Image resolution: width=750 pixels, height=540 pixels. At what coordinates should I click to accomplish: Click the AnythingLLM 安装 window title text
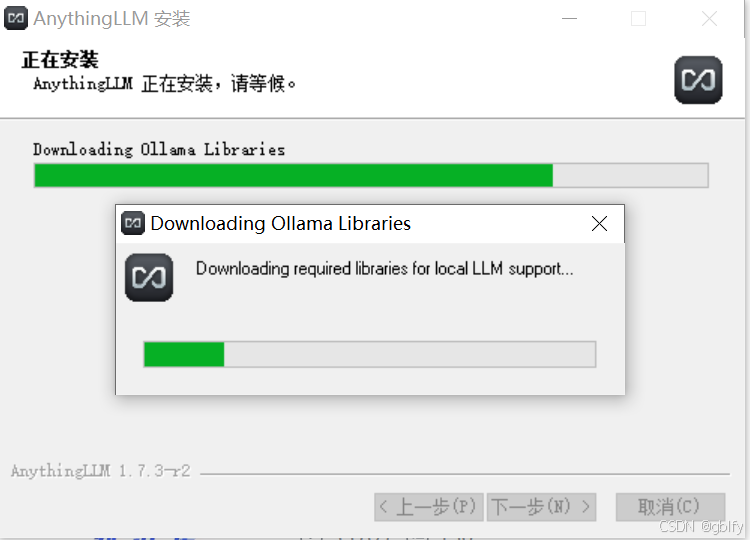pos(112,19)
